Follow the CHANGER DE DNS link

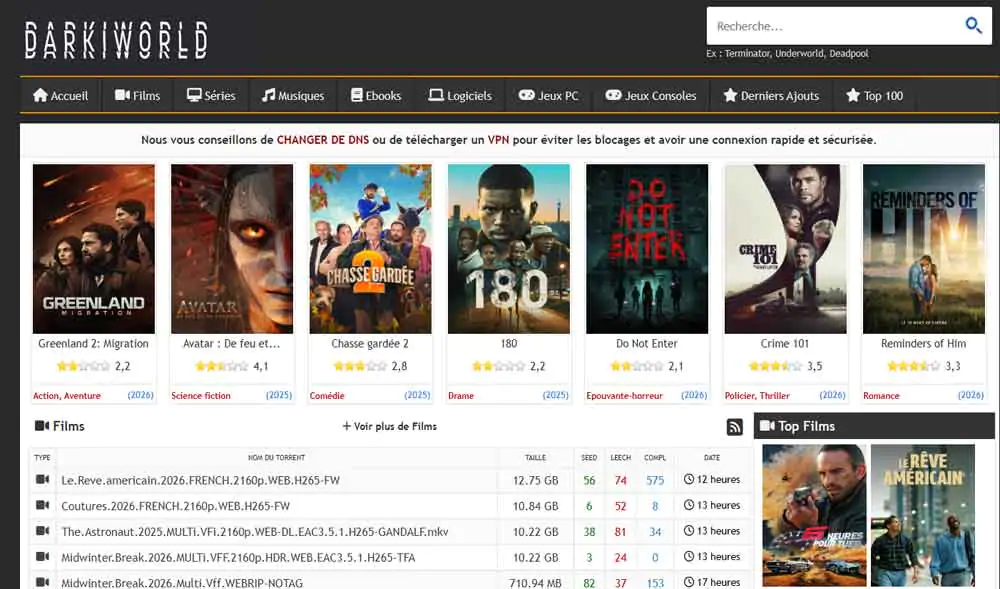click(323, 140)
